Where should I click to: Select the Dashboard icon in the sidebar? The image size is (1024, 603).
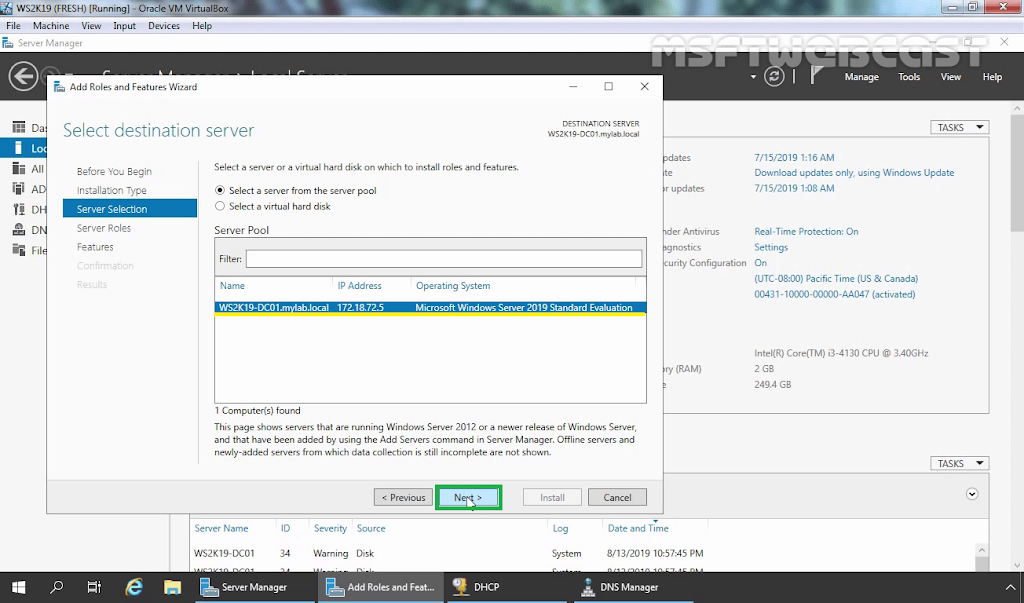click(x=19, y=127)
